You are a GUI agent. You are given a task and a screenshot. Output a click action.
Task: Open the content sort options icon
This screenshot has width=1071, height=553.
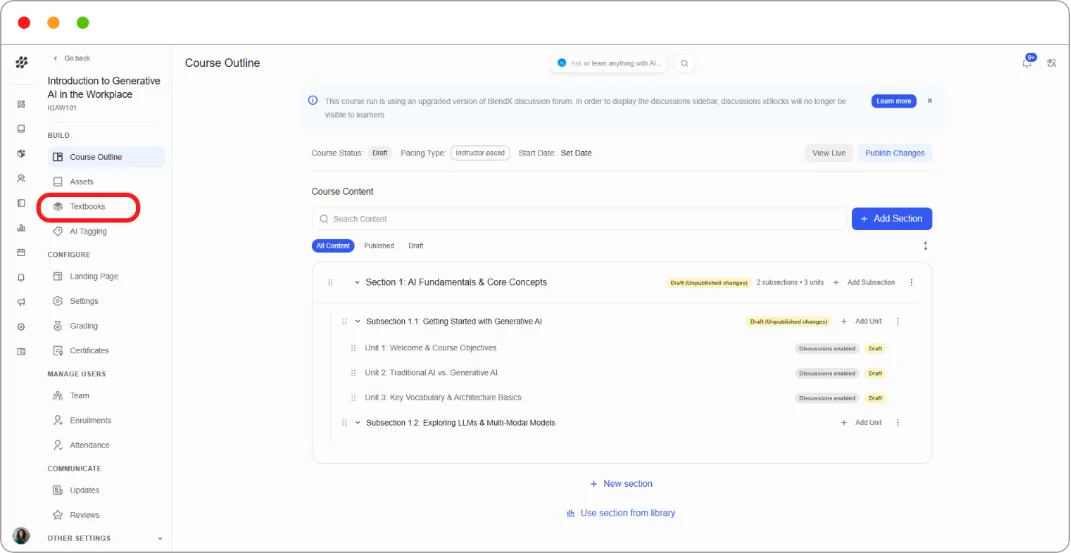[926, 246]
